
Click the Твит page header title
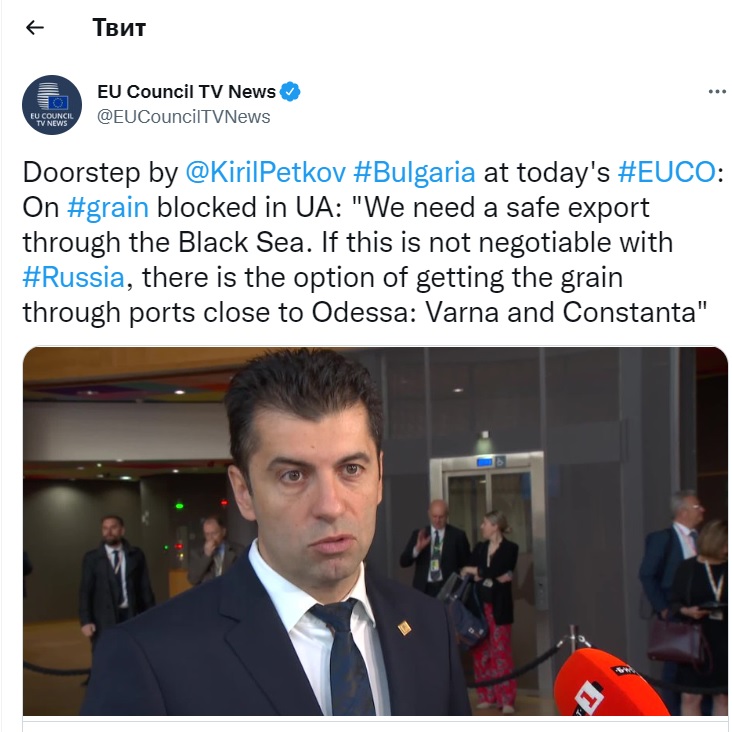pyautogui.click(x=119, y=28)
